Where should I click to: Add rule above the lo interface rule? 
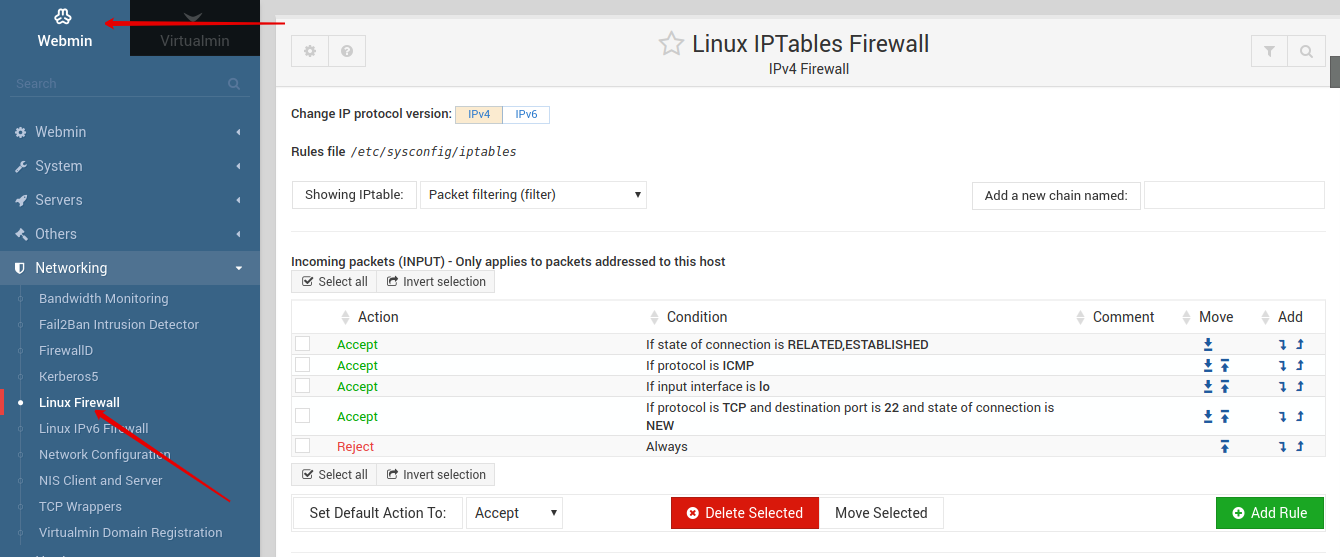1300,387
